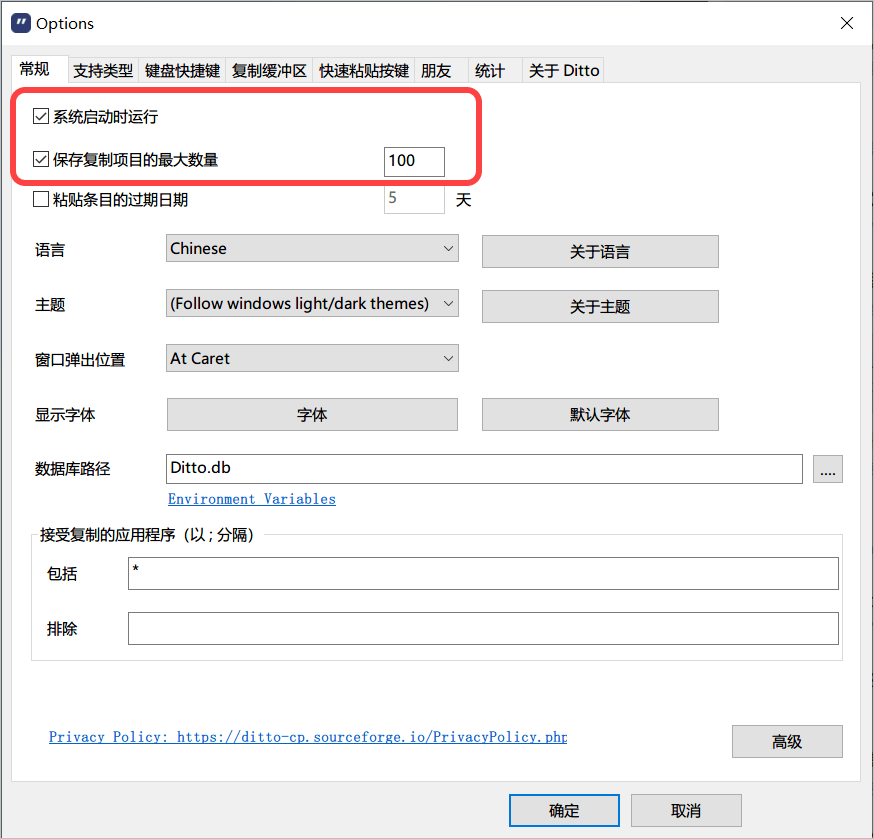The image size is (874, 839).
Task: Open the 快速粘贴按键 tab
Action: 363,70
